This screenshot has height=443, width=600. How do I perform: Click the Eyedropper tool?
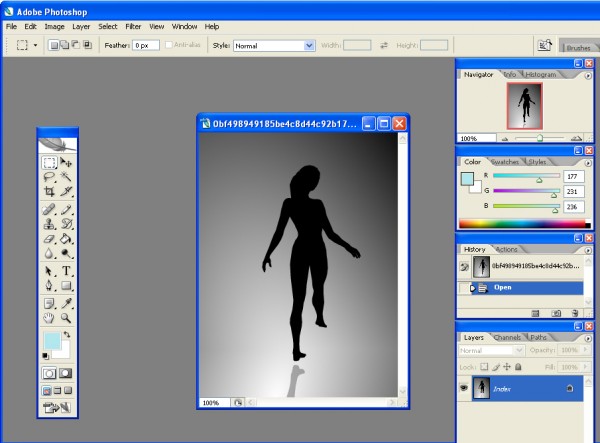(67, 302)
